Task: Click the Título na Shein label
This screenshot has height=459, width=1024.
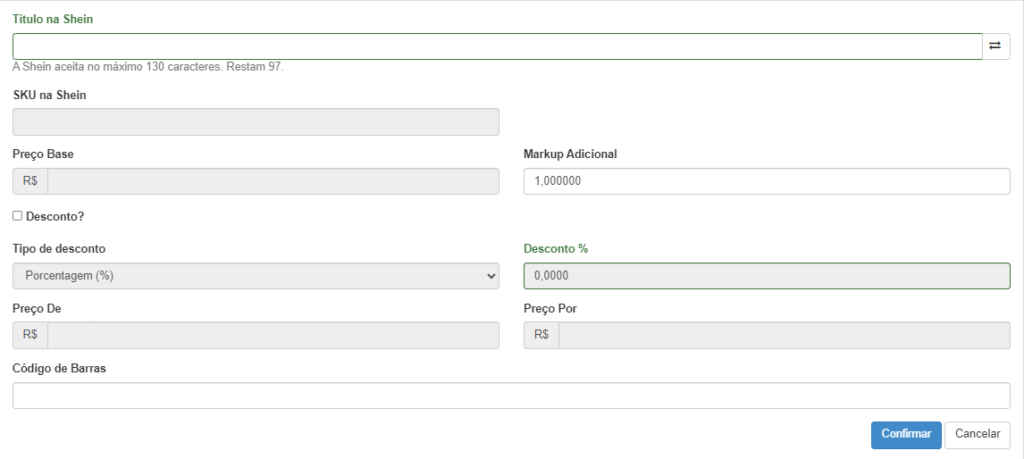Action: click(x=53, y=19)
